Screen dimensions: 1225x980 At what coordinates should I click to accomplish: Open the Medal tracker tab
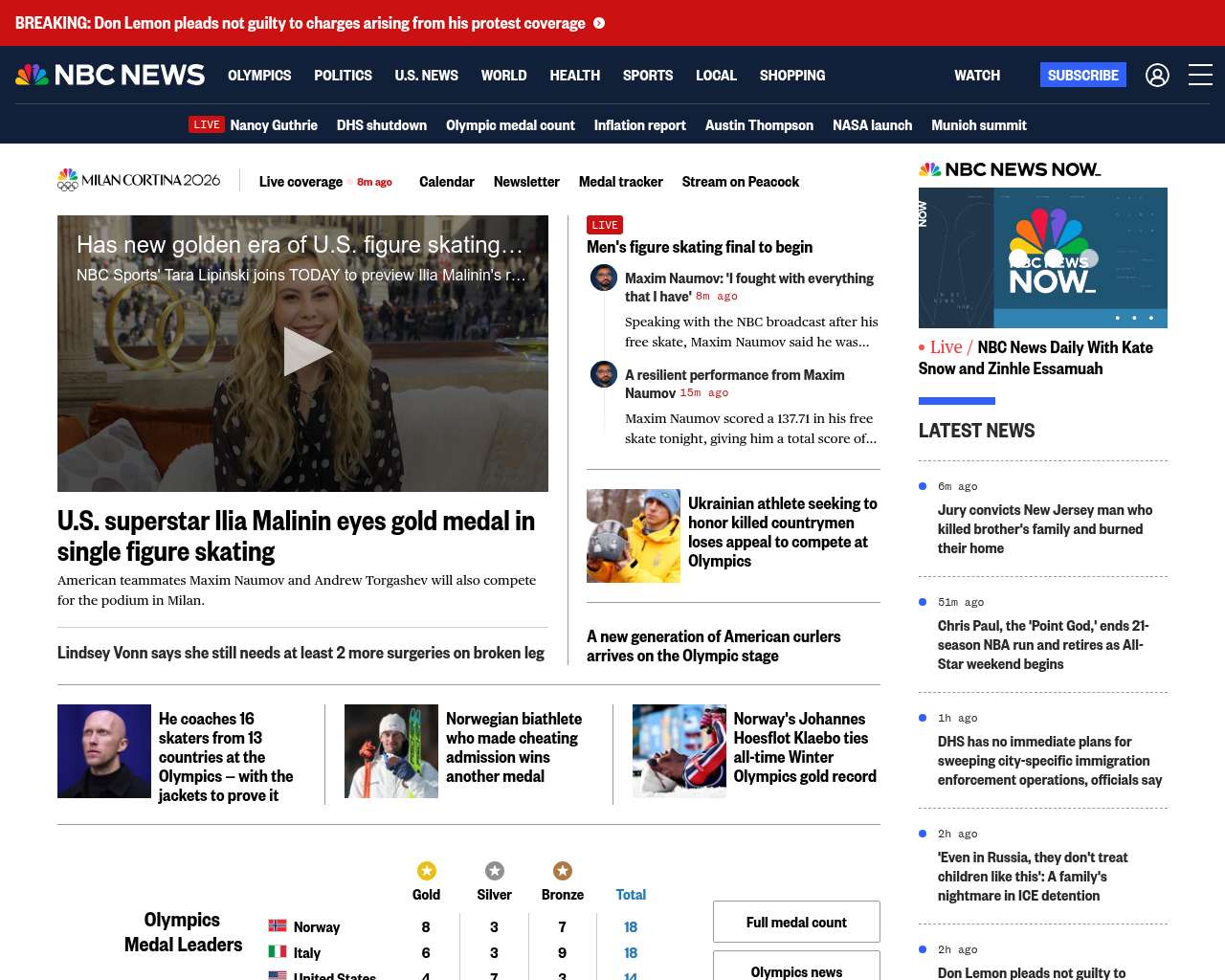[x=620, y=181]
